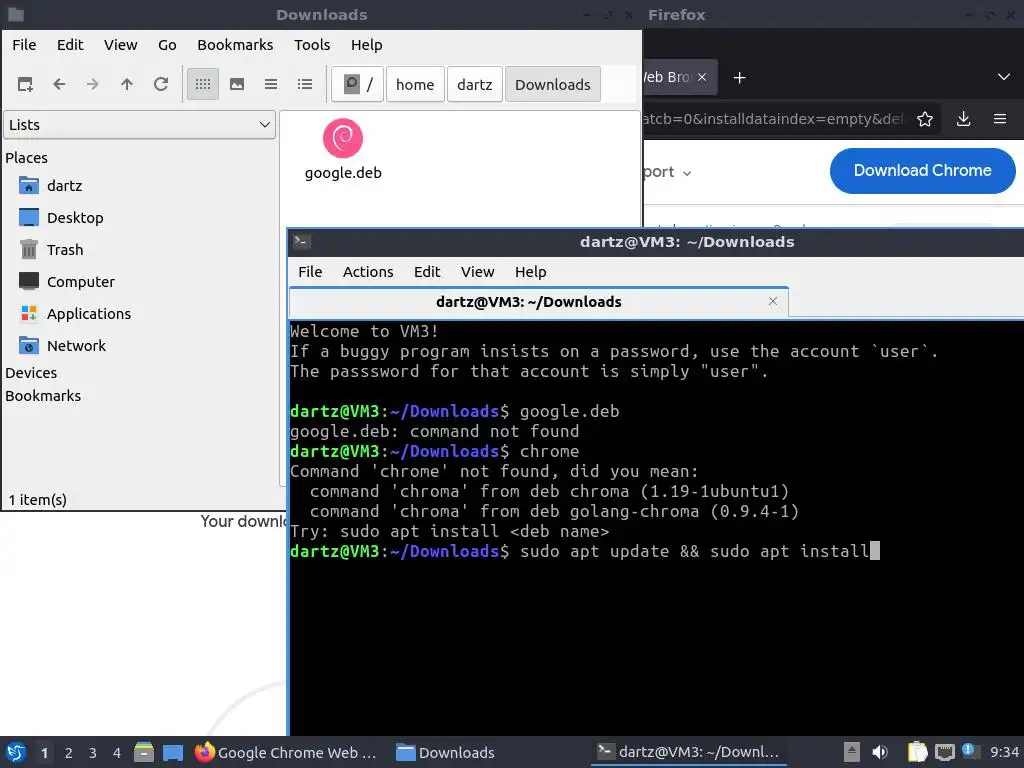Click the terminal window title bar icon
Viewport: 1024px width, 768px height.
click(x=301, y=241)
